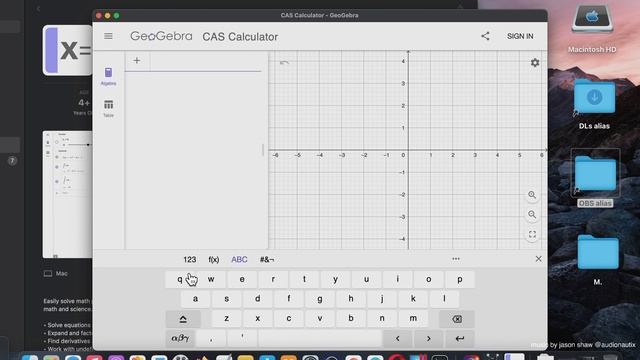640x360 pixels.
Task: Switch to the #&¬ symbols tab
Action: 267,260
